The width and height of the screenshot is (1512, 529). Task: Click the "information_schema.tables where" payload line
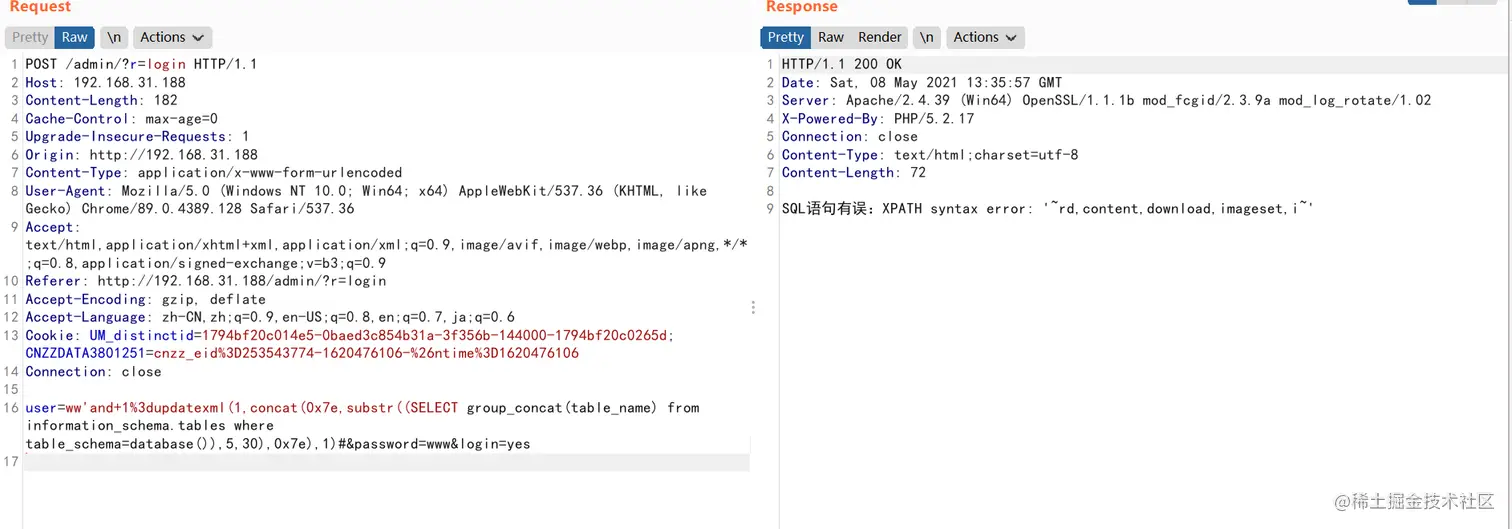[x=149, y=425]
